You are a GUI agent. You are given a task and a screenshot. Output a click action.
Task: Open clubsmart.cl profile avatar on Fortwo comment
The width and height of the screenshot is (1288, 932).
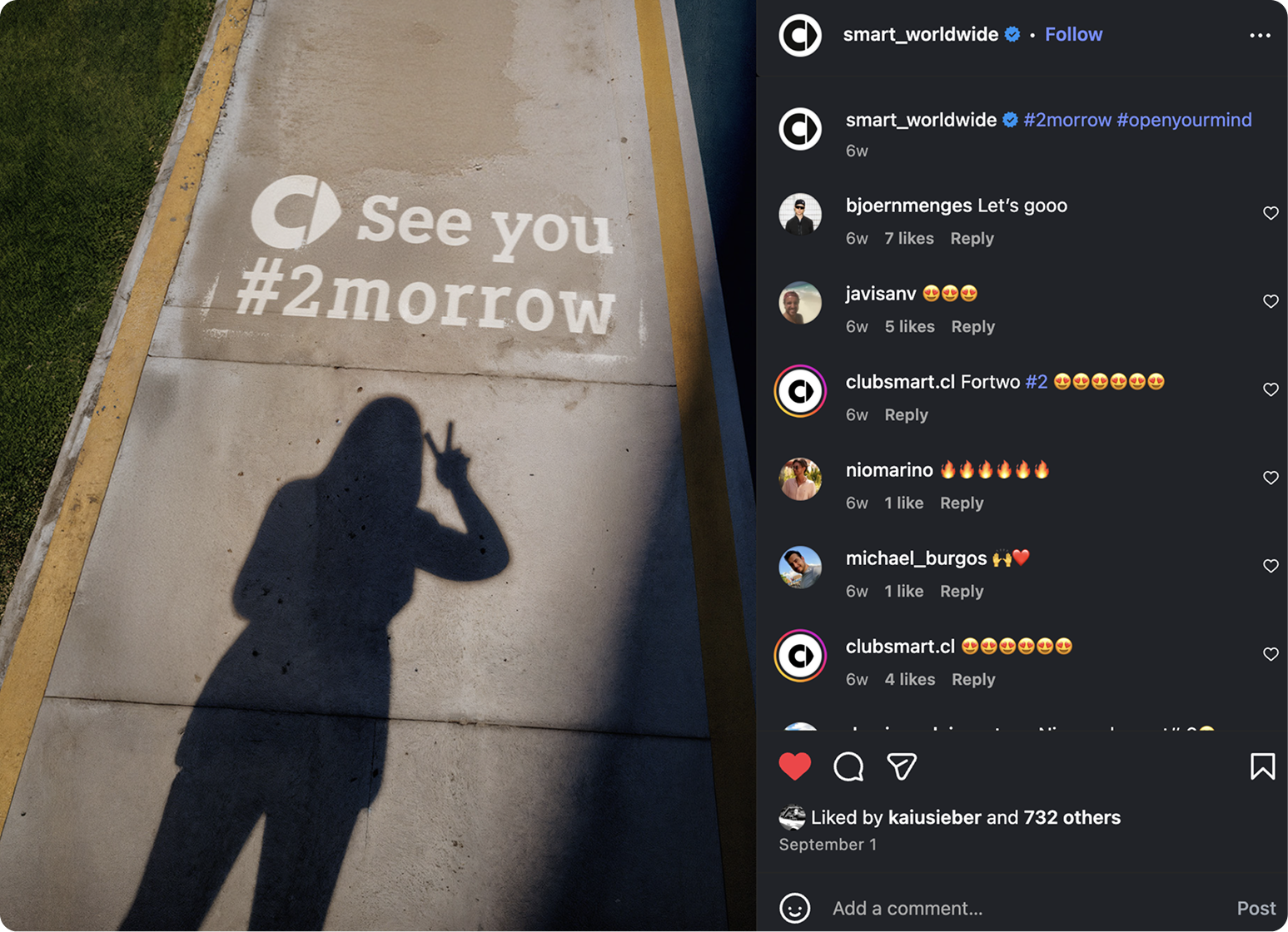pyautogui.click(x=800, y=390)
